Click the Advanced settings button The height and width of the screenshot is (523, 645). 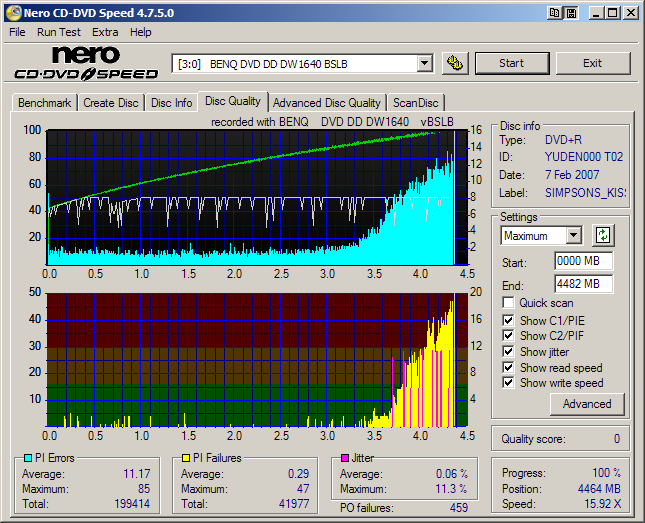[587, 404]
